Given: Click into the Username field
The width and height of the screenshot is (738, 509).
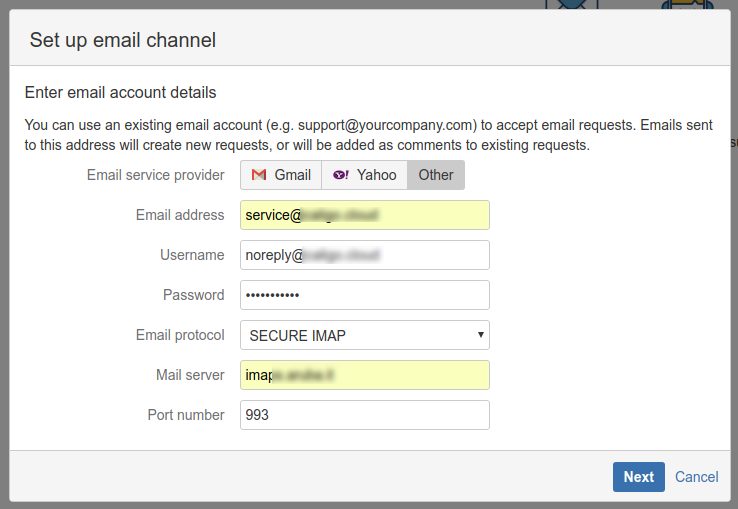Looking at the screenshot, I should coord(364,255).
